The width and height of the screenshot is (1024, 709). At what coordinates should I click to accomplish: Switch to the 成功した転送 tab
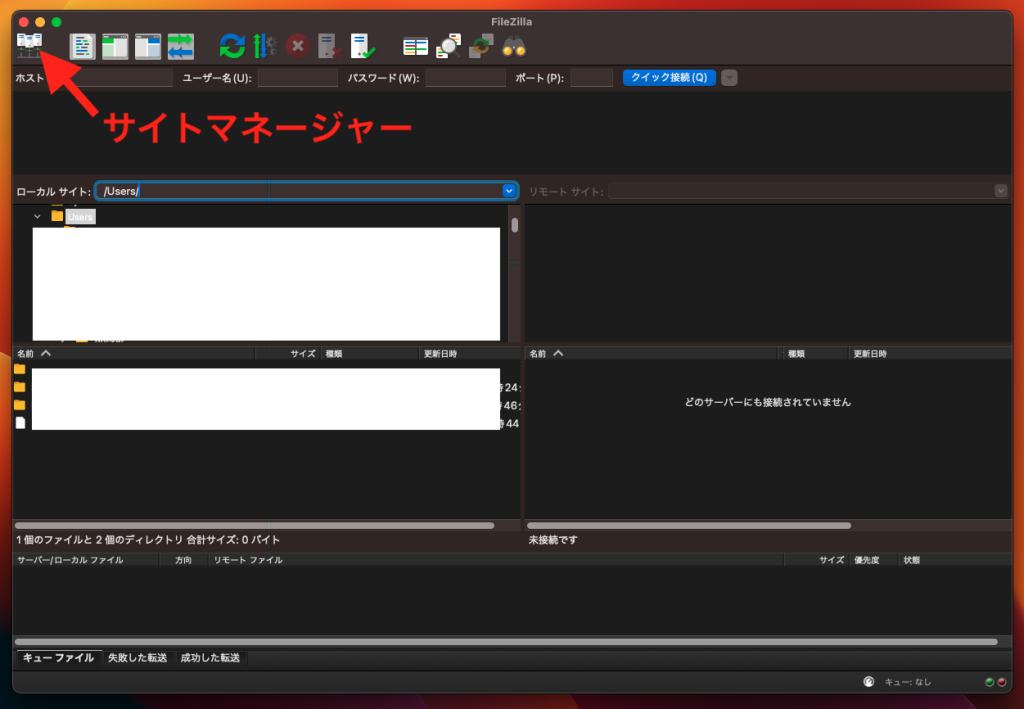[210, 658]
